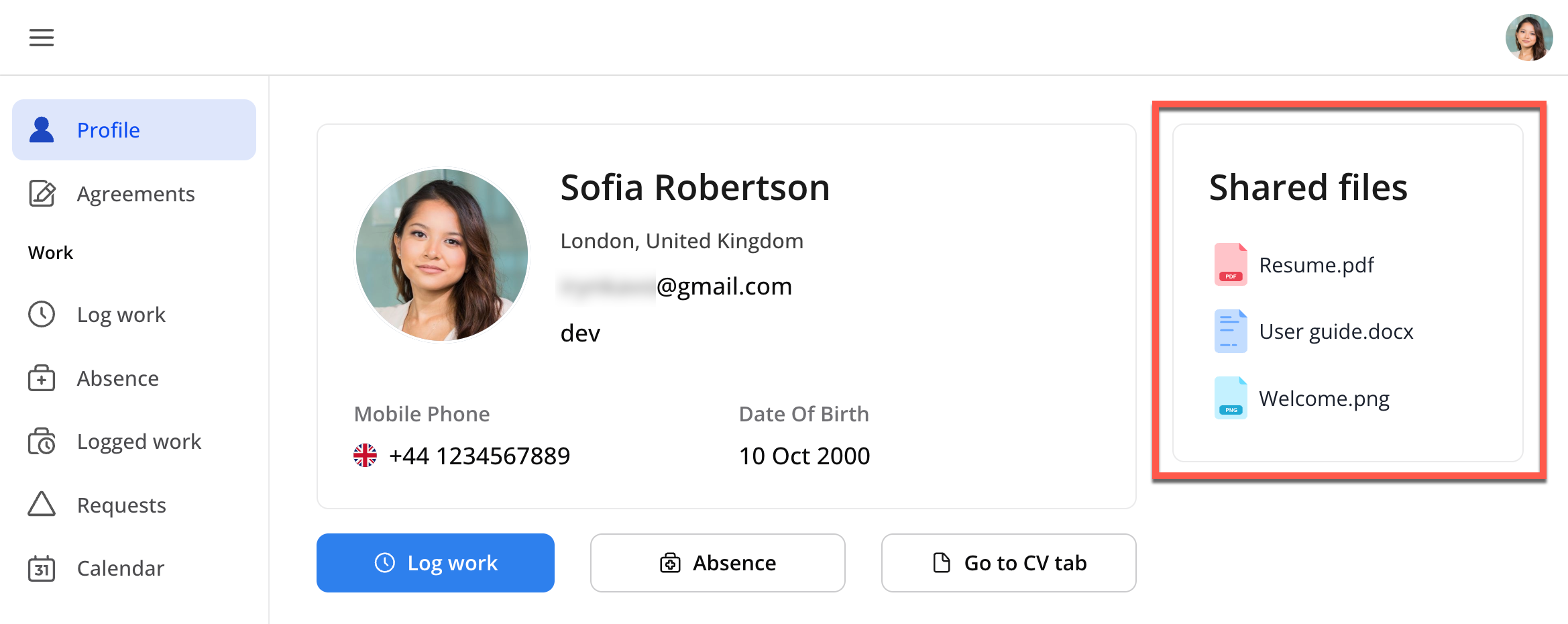
Task: Click the Go to CV tab button
Action: click(x=1009, y=563)
